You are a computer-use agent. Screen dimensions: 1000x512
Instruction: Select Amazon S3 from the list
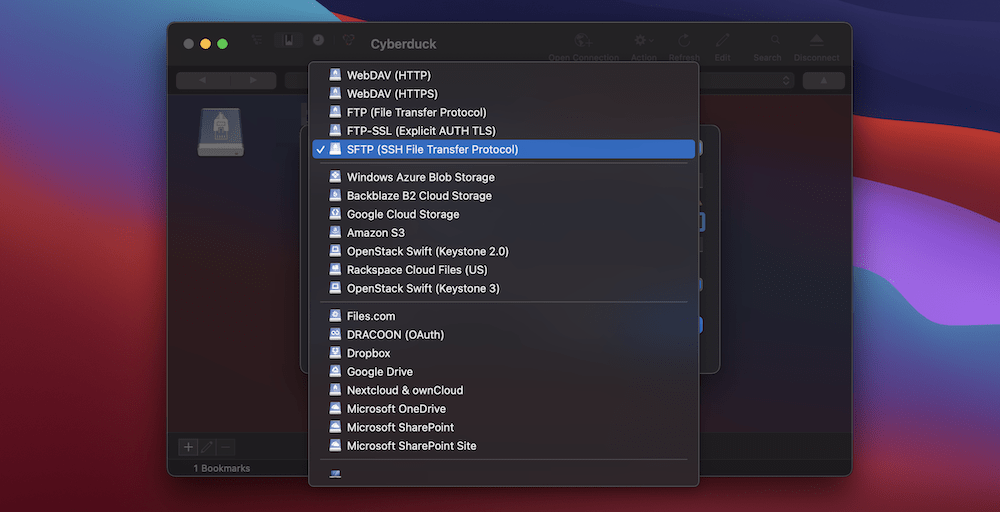pos(375,233)
